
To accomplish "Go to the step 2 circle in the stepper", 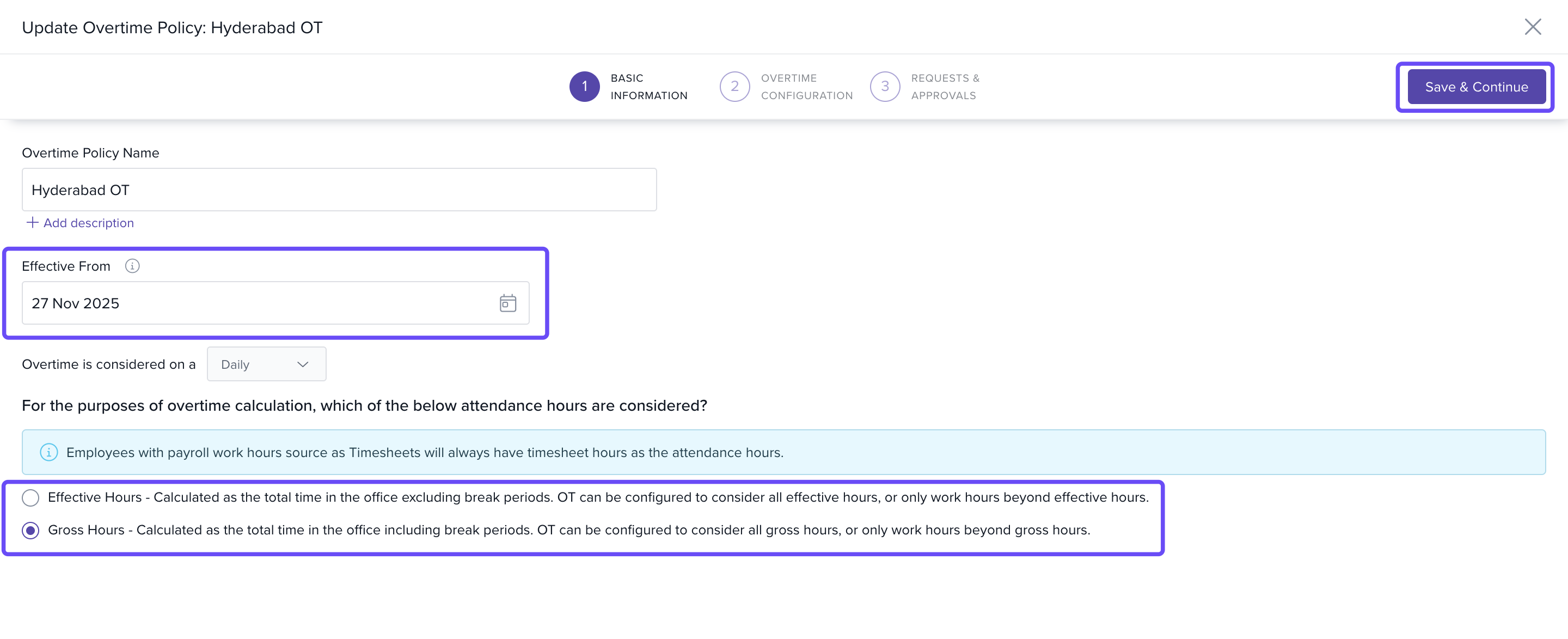I will (x=734, y=87).
